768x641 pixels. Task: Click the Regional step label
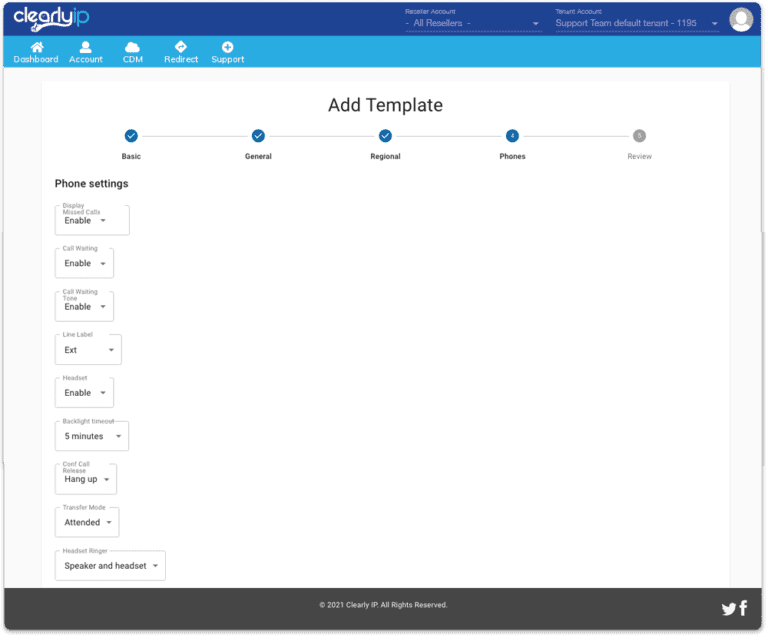pos(385,156)
